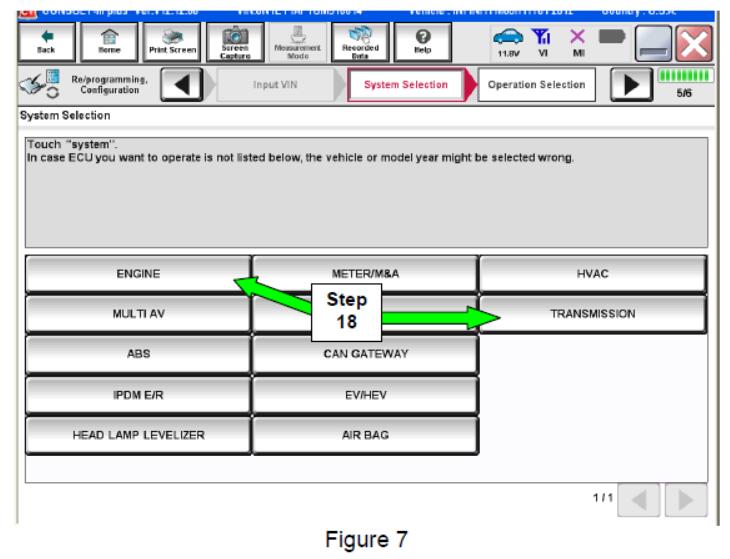Select the ENGINE system
This screenshot has width=730, height=559.
[x=138, y=274]
